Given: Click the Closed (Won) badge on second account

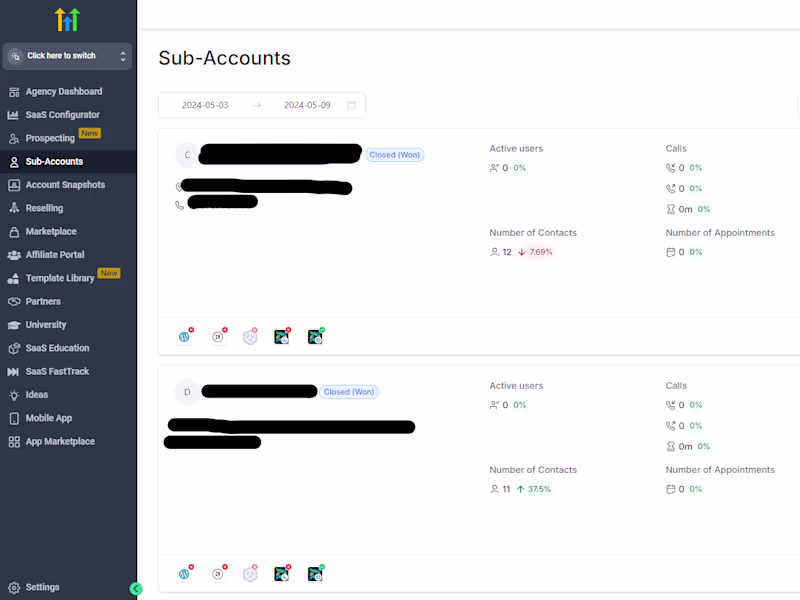Looking at the screenshot, I should [349, 392].
